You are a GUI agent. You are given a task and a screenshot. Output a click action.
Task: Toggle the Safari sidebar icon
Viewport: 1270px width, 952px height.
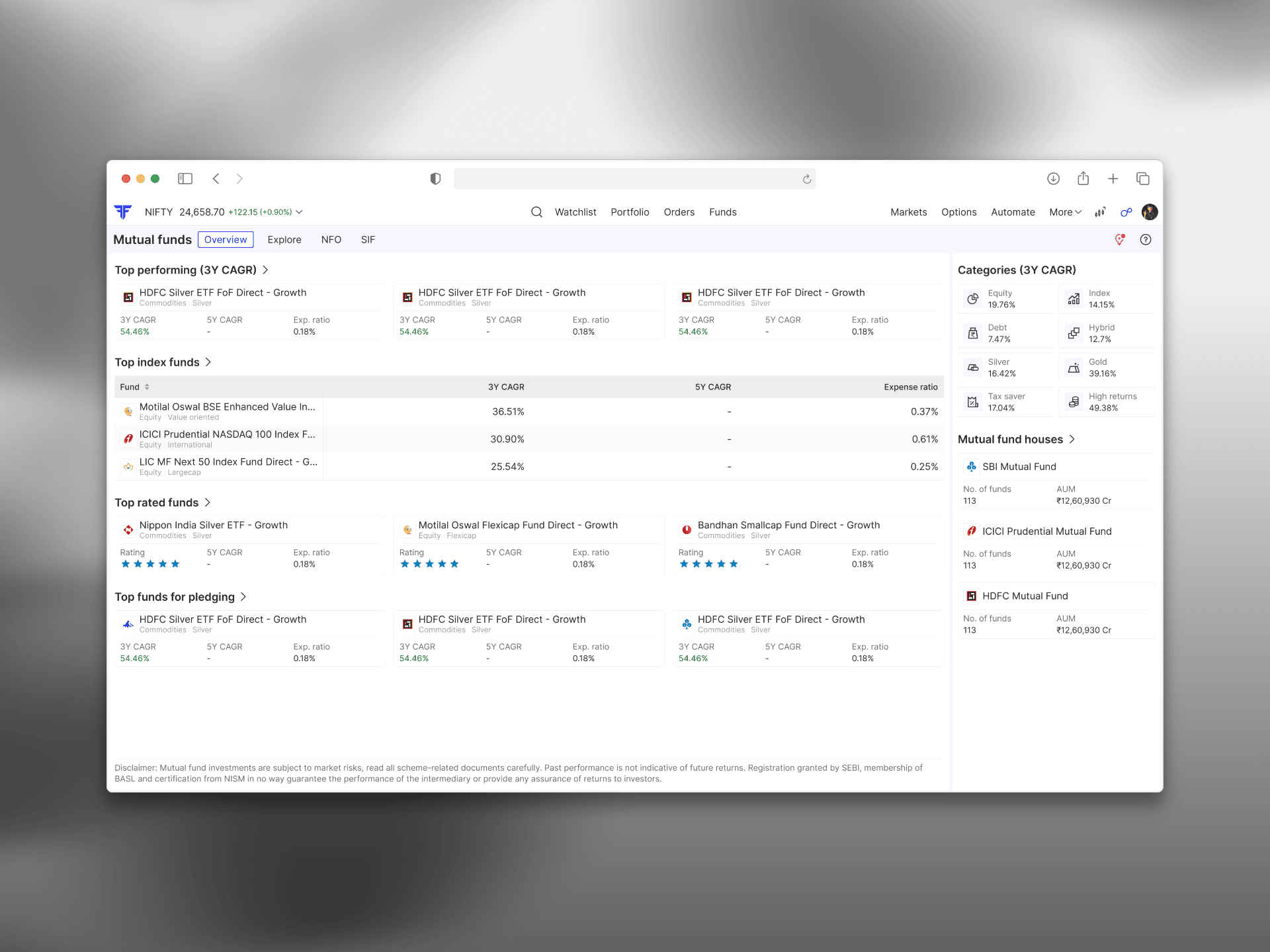pyautogui.click(x=185, y=178)
